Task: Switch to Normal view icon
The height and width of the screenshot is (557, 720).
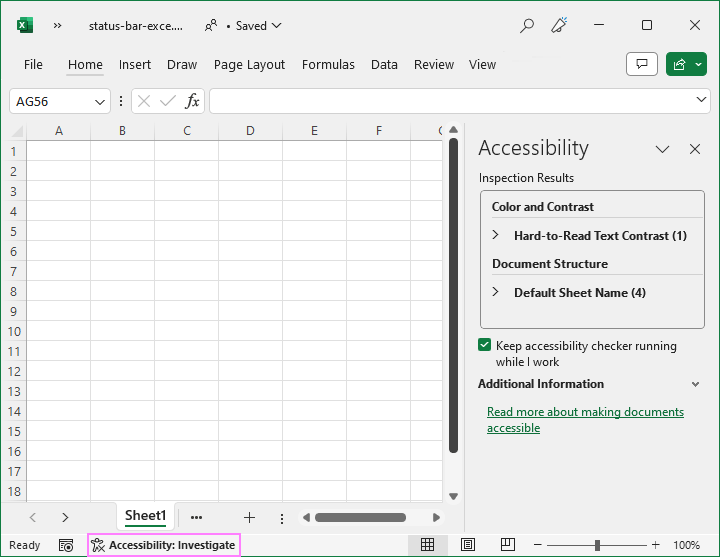Action: point(427,545)
